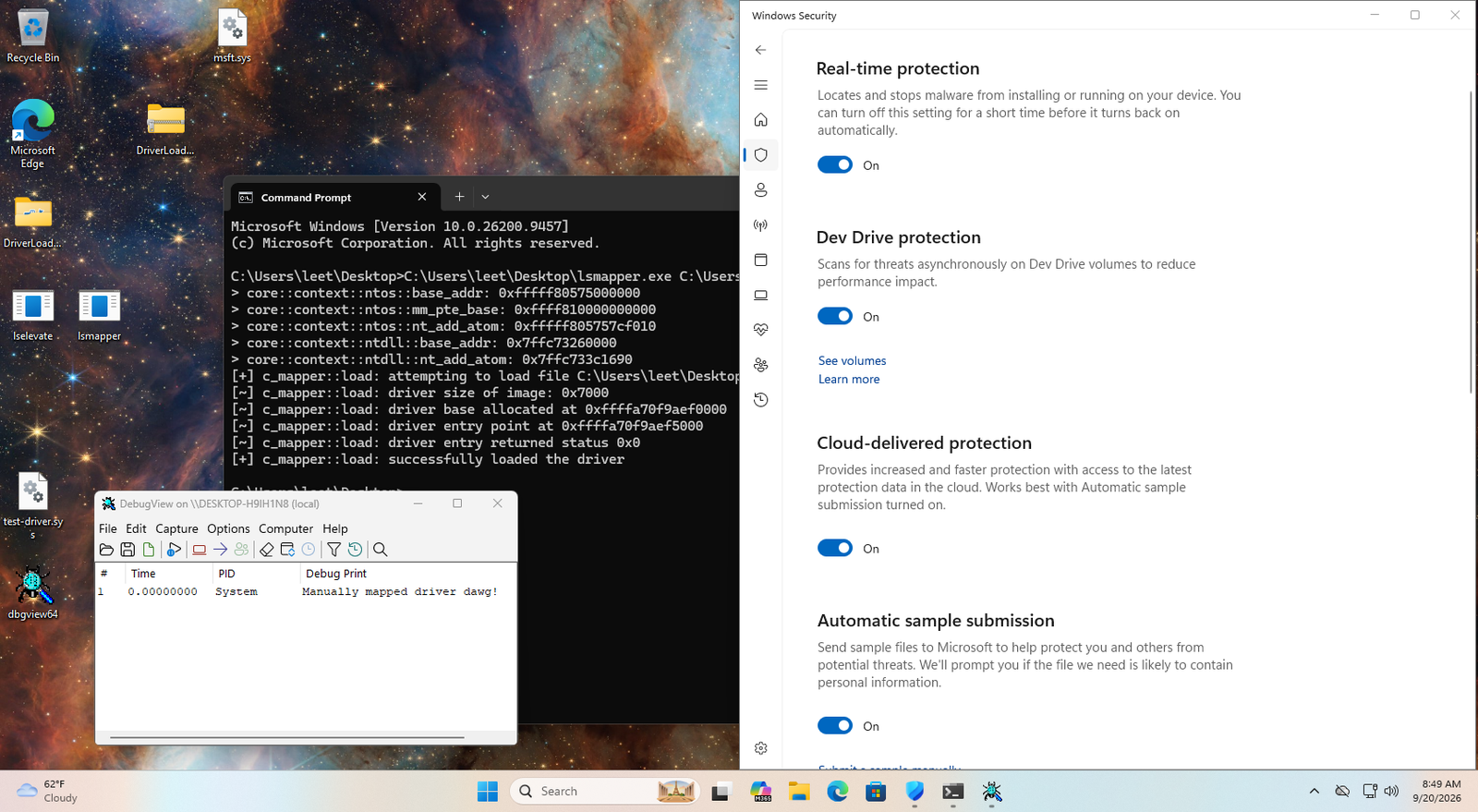Image resolution: width=1478 pixels, height=812 pixels.
Task: Open the File menu in DebugView
Action: point(108,528)
